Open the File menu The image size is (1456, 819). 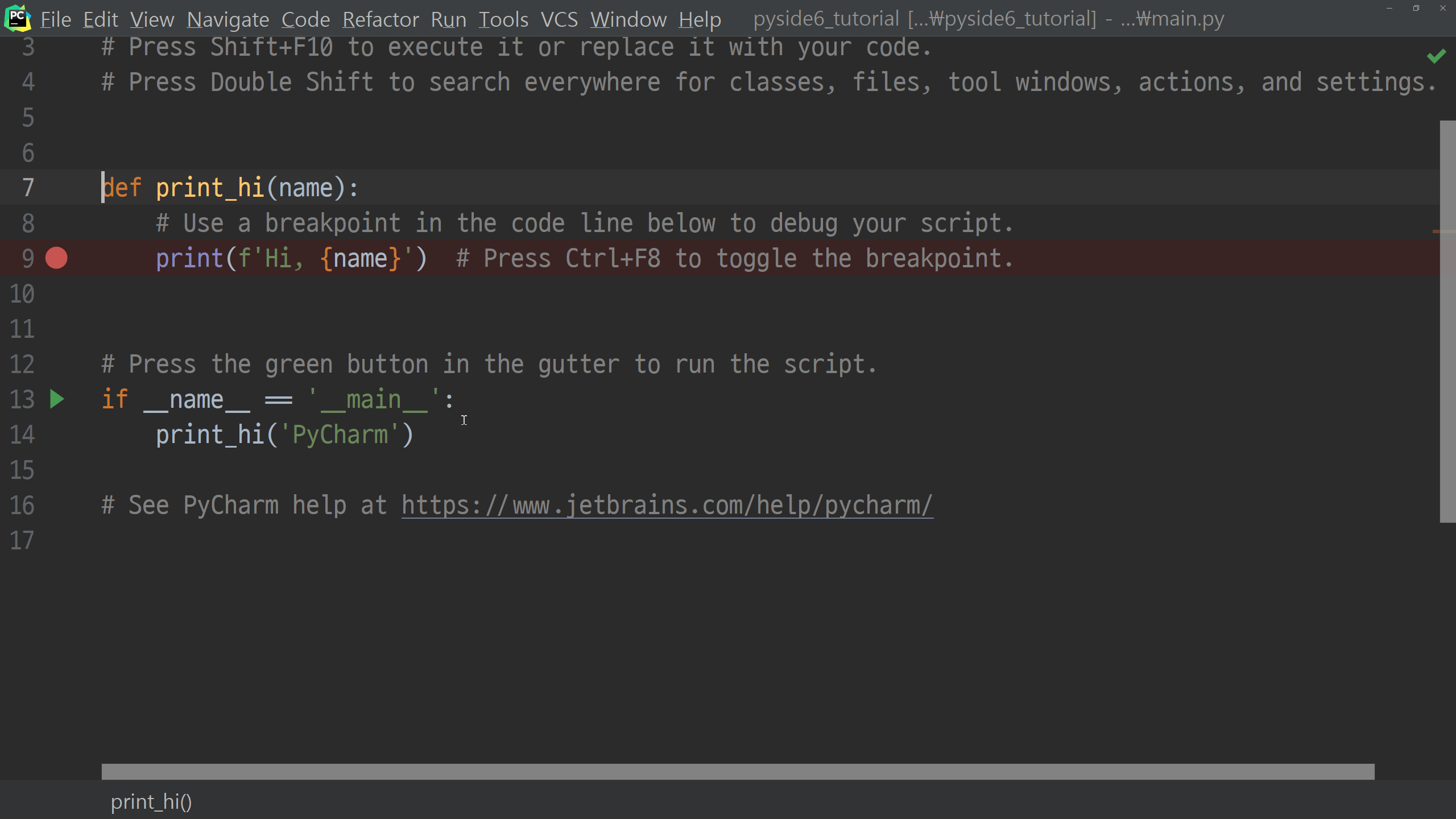pyautogui.click(x=56, y=20)
